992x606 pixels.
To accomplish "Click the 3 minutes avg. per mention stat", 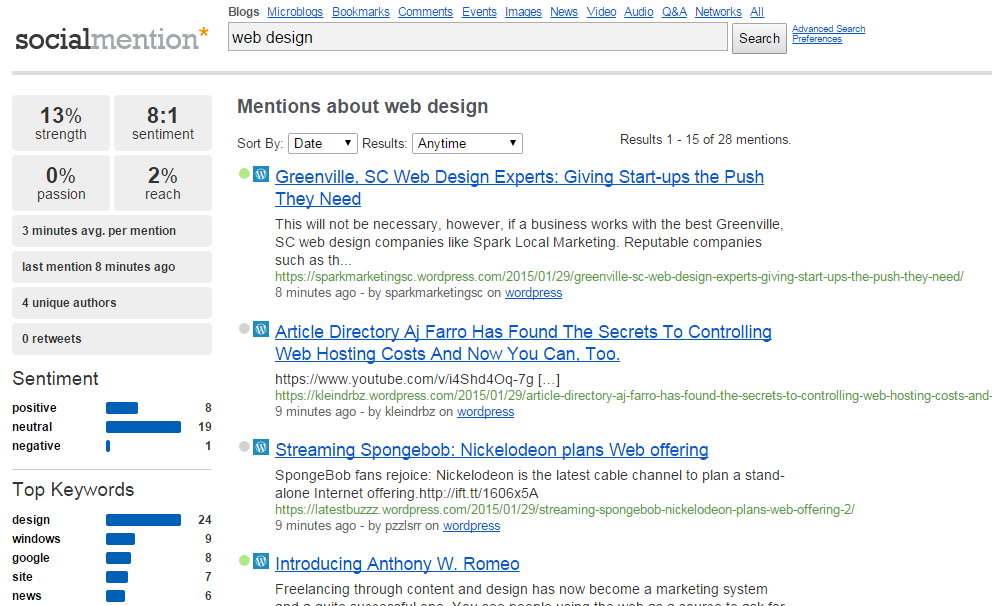I will coord(112,231).
